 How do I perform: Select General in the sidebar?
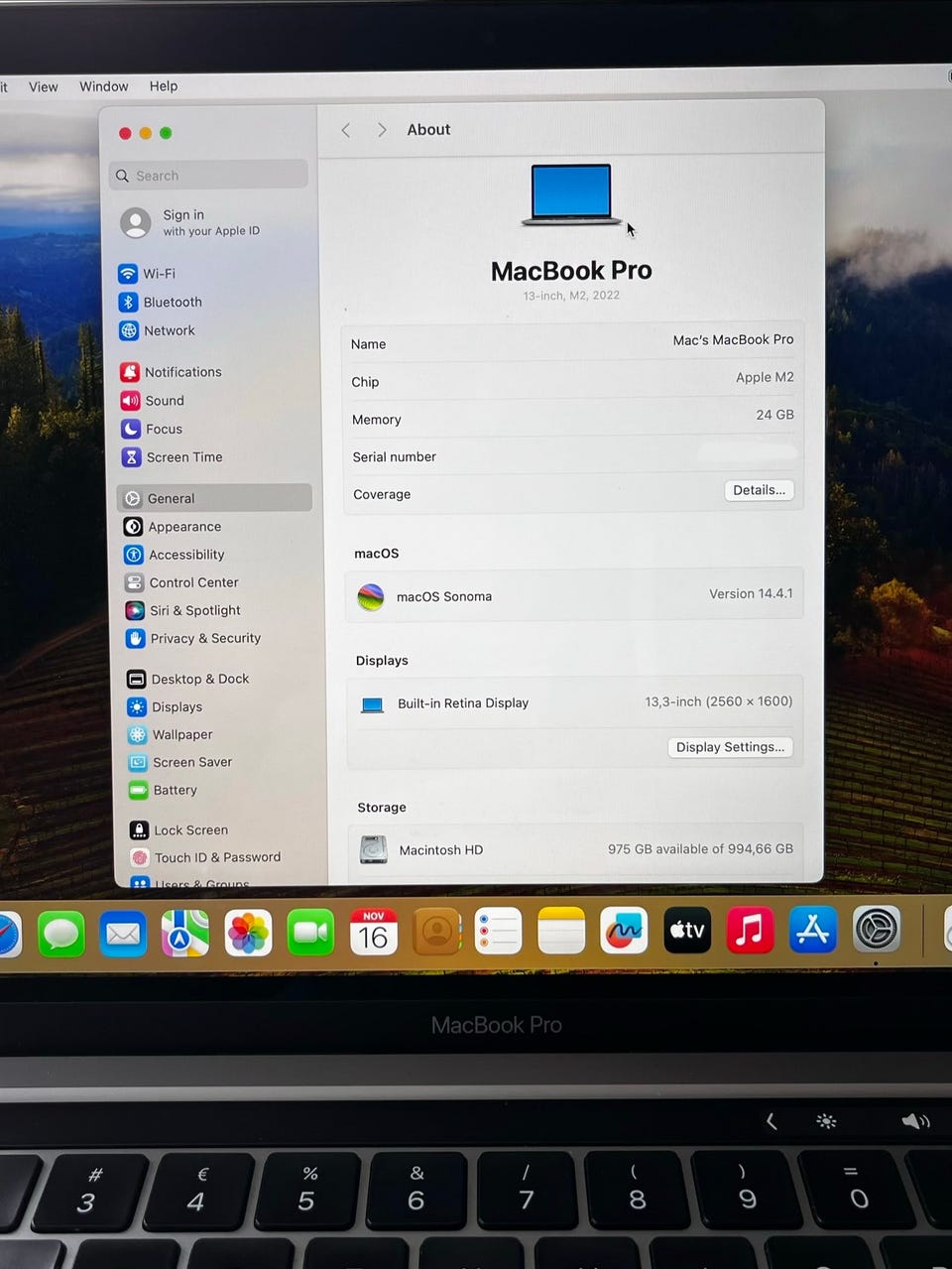[214, 498]
